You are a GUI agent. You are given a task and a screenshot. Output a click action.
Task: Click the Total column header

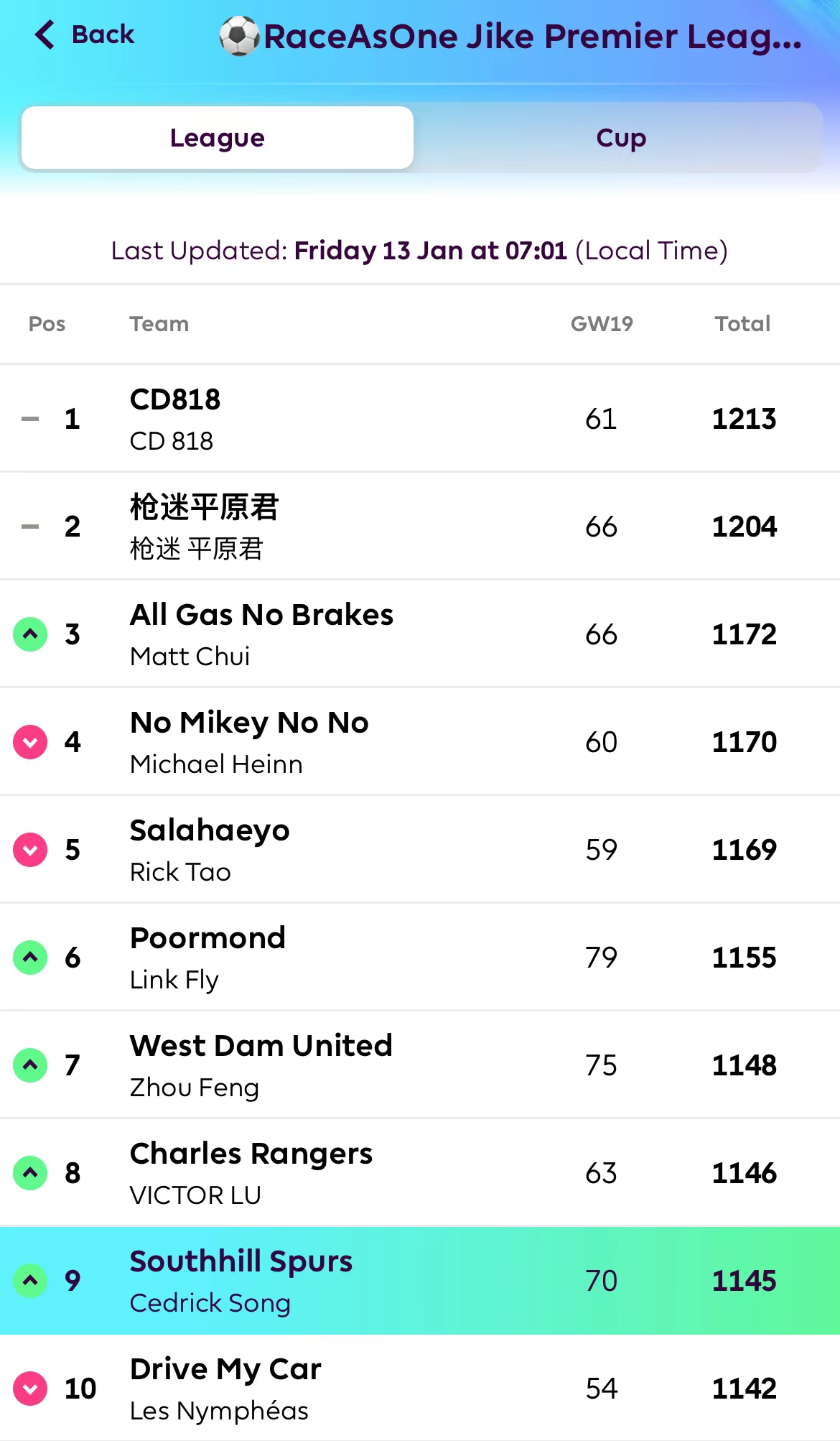point(742,324)
